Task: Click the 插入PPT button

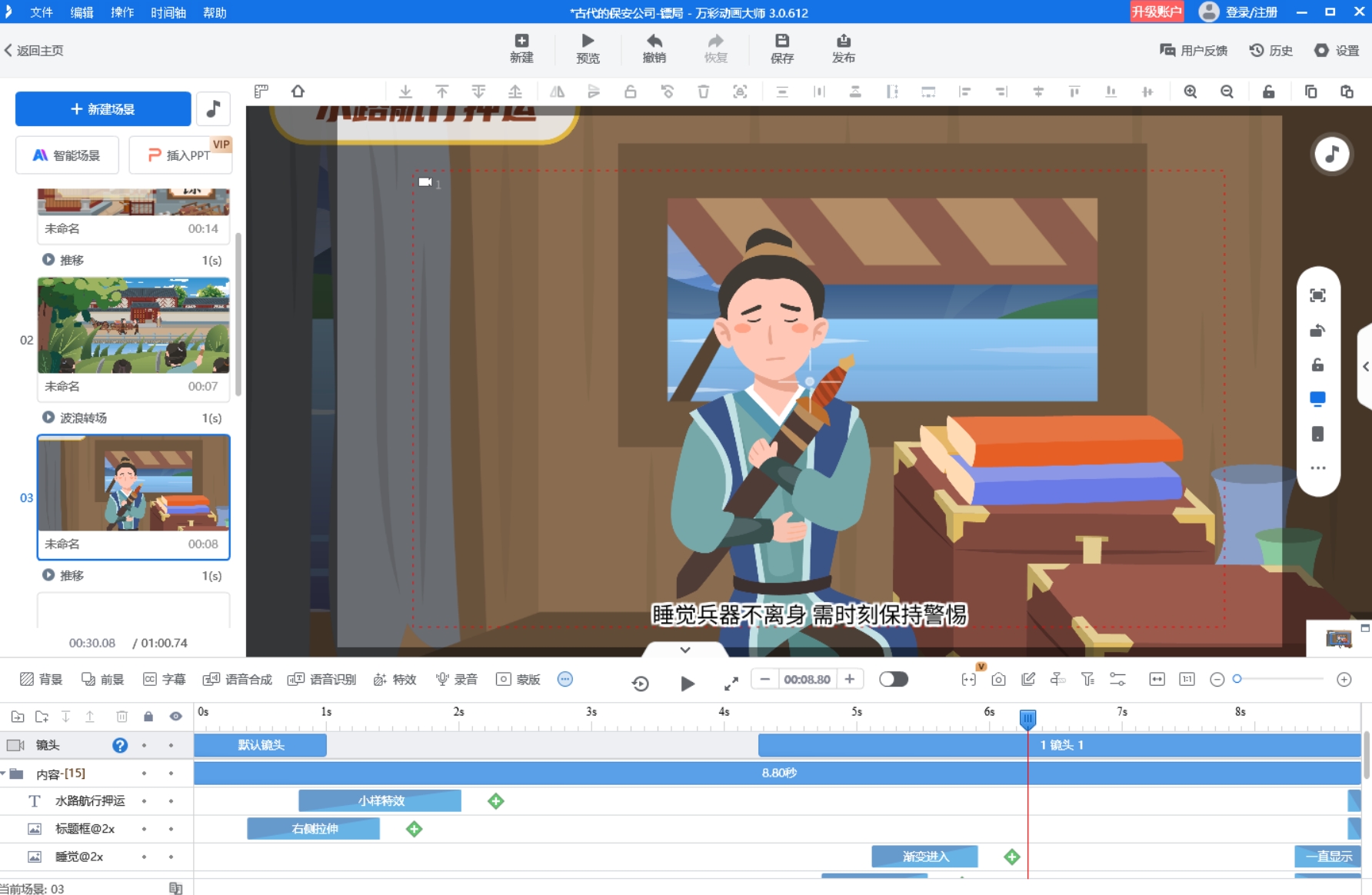Action: click(x=180, y=155)
